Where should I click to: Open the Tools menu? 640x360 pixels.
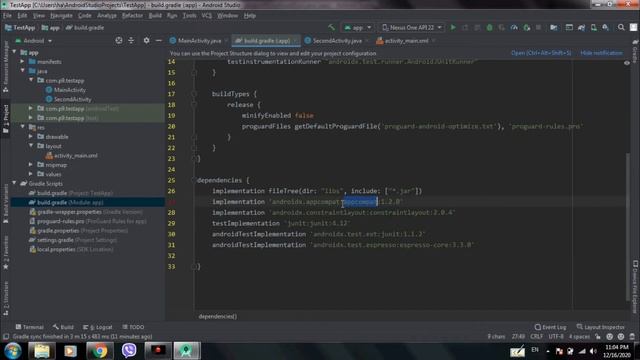tap(189, 16)
